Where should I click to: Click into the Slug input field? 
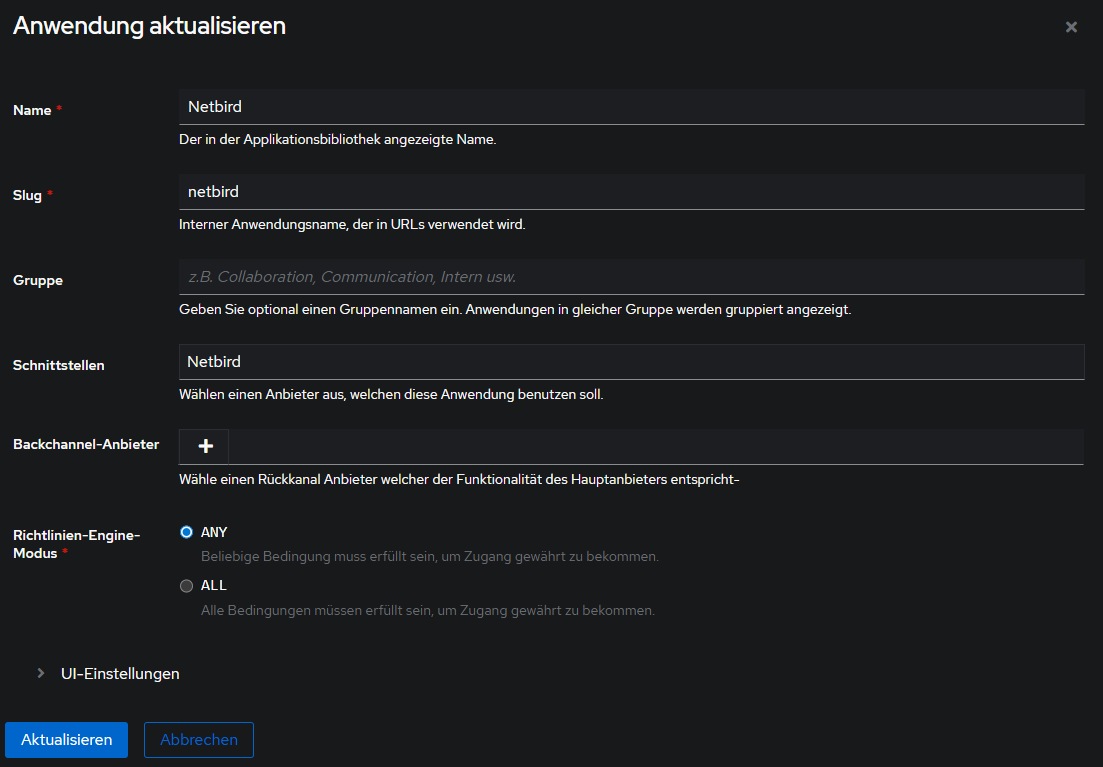click(x=631, y=192)
